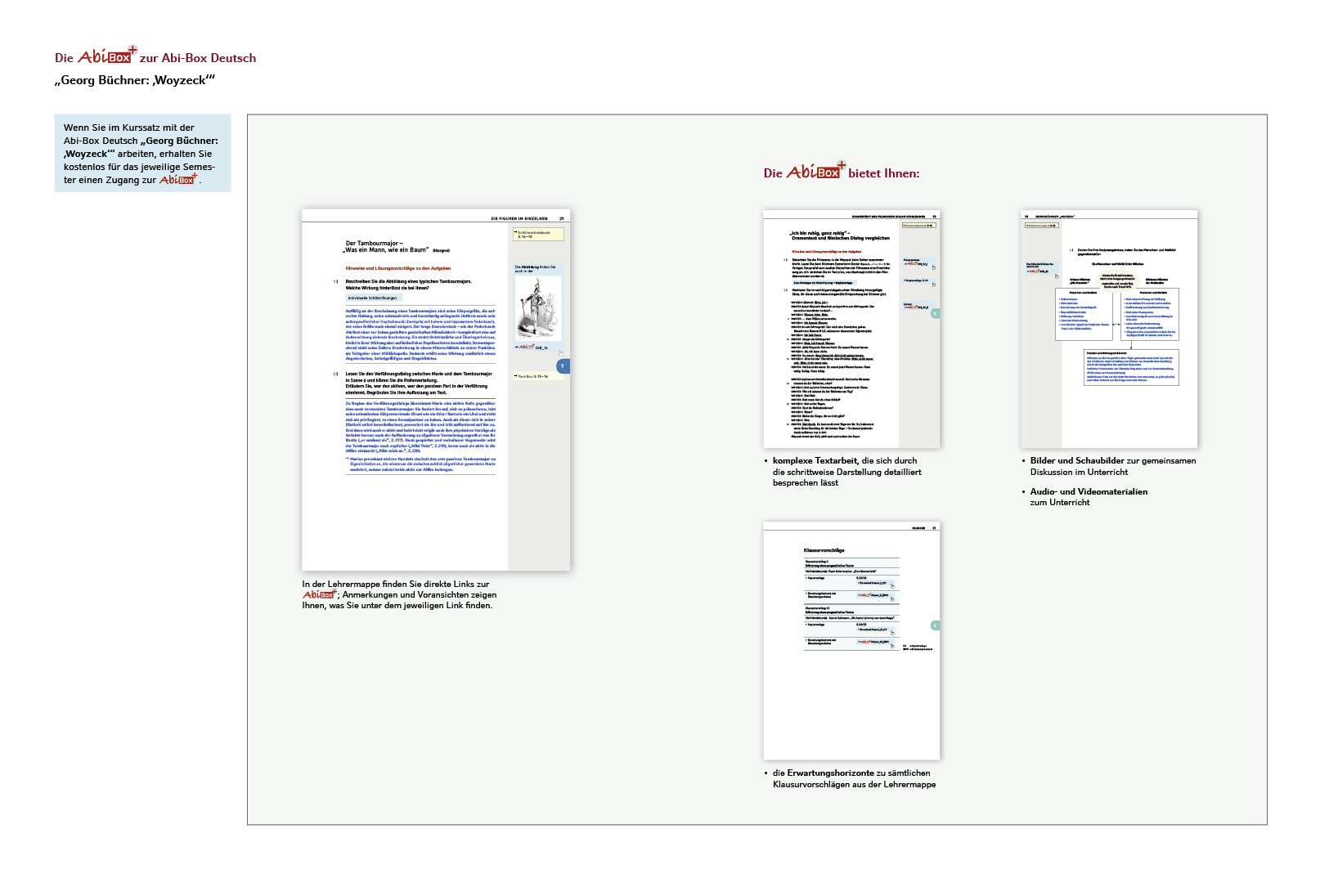Click the teal tab marker on the Klausurvorschläge page
Image resolution: width=1329 pixels, height=896 pixels.
click(x=935, y=625)
